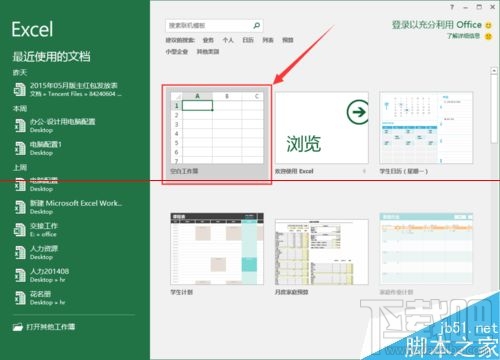
Task: Pin the 欢迎使用 Excel template
Action: (364, 171)
